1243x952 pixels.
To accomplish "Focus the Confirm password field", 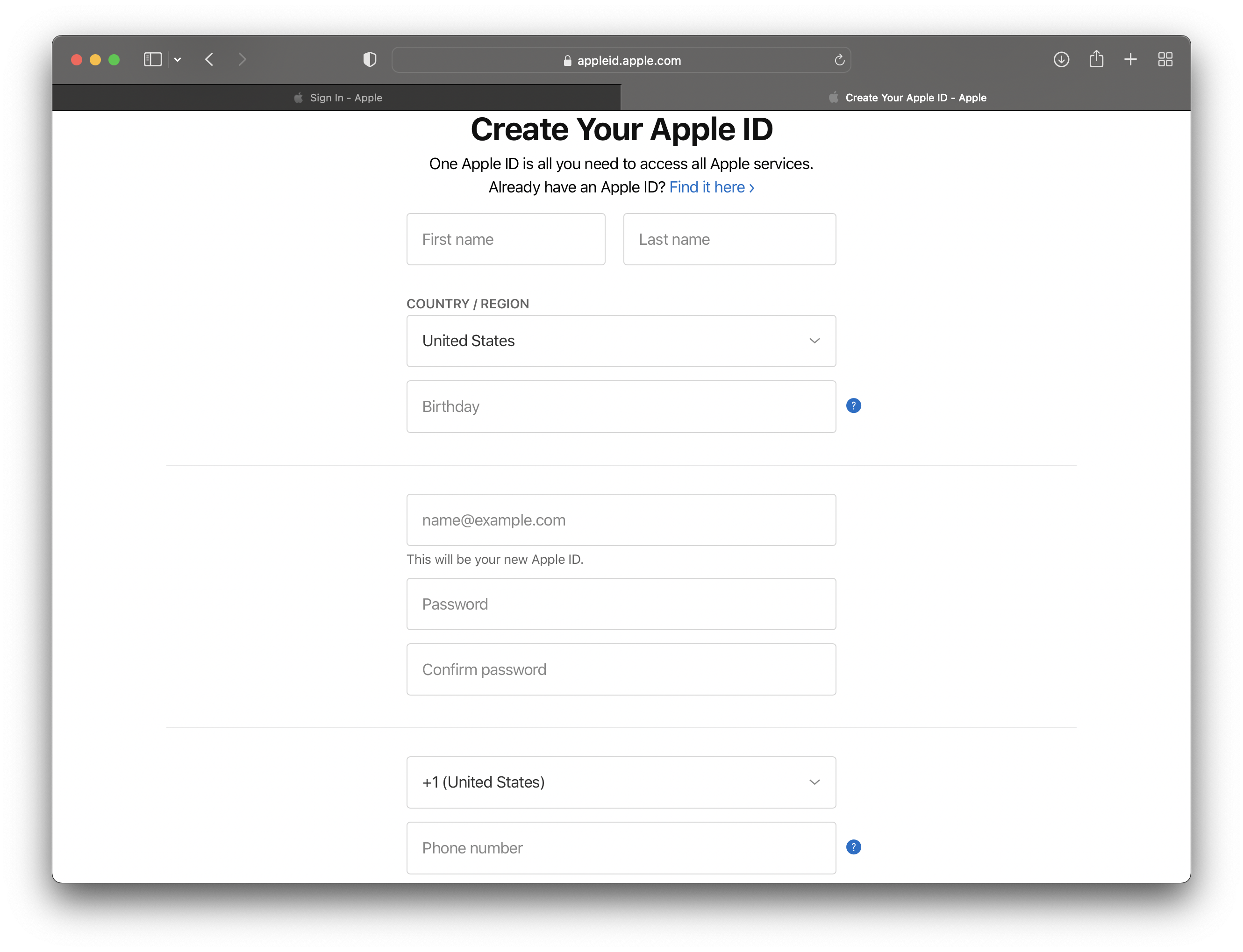I will point(621,670).
